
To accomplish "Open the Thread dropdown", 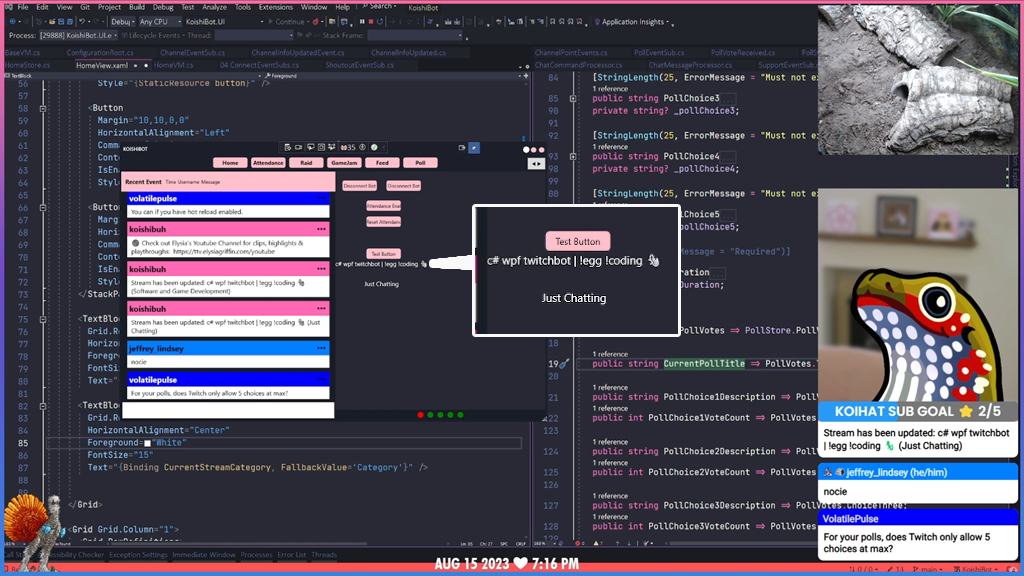I will pos(254,35).
